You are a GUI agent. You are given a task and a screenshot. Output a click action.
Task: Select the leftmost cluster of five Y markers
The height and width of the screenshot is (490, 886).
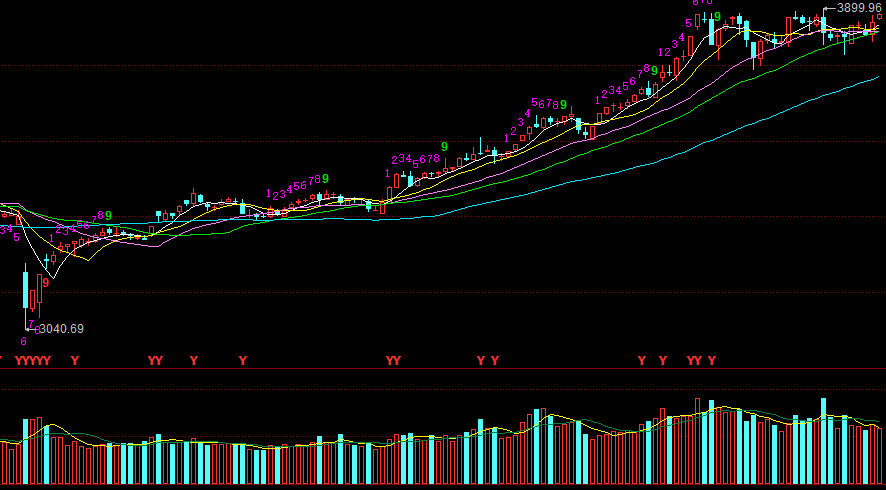coord(34,360)
